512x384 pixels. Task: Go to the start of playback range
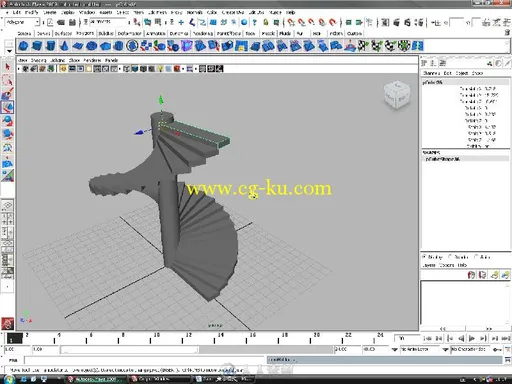[x=427, y=339]
